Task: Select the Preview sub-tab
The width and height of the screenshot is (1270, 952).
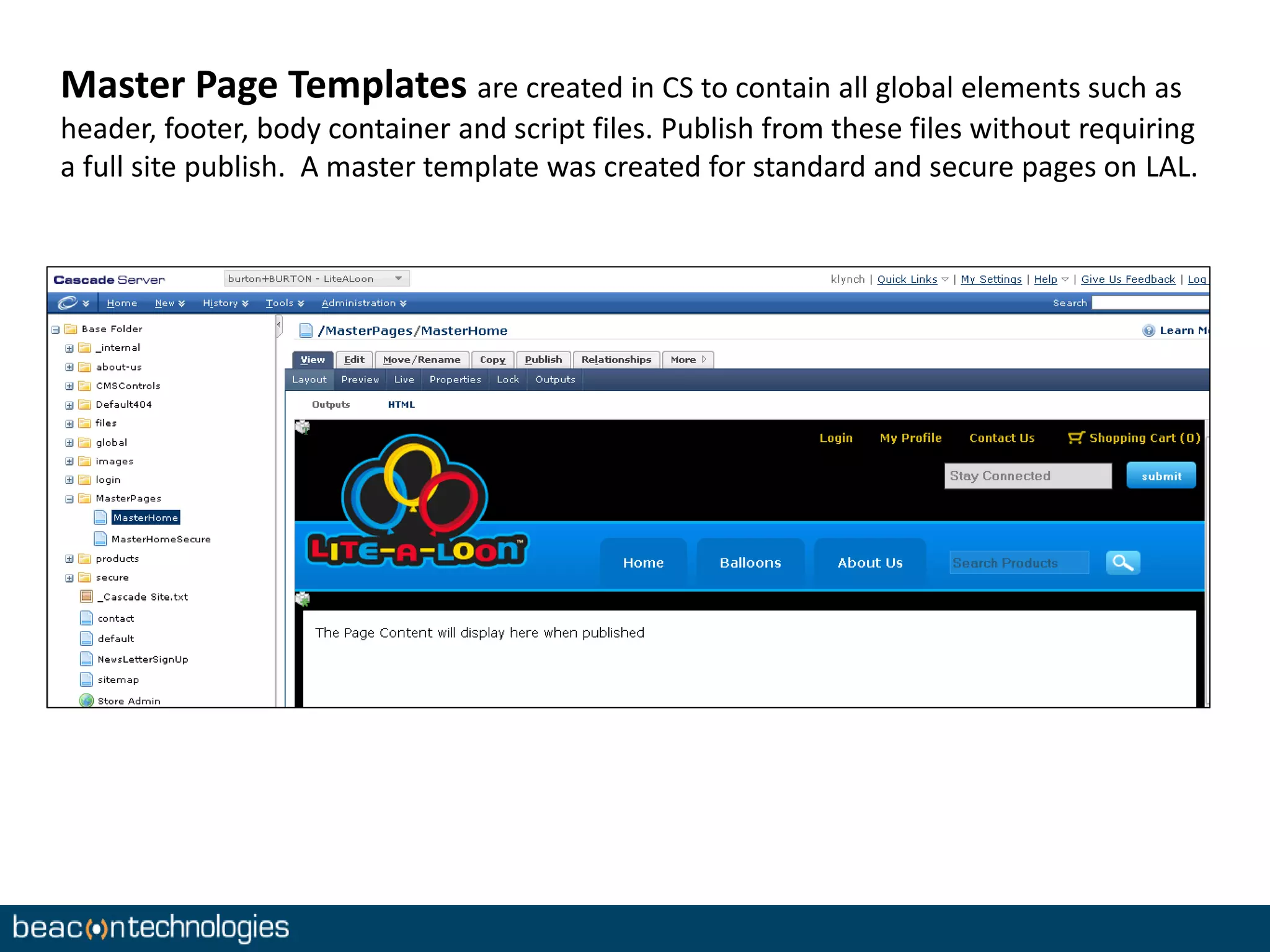Action: coord(360,379)
